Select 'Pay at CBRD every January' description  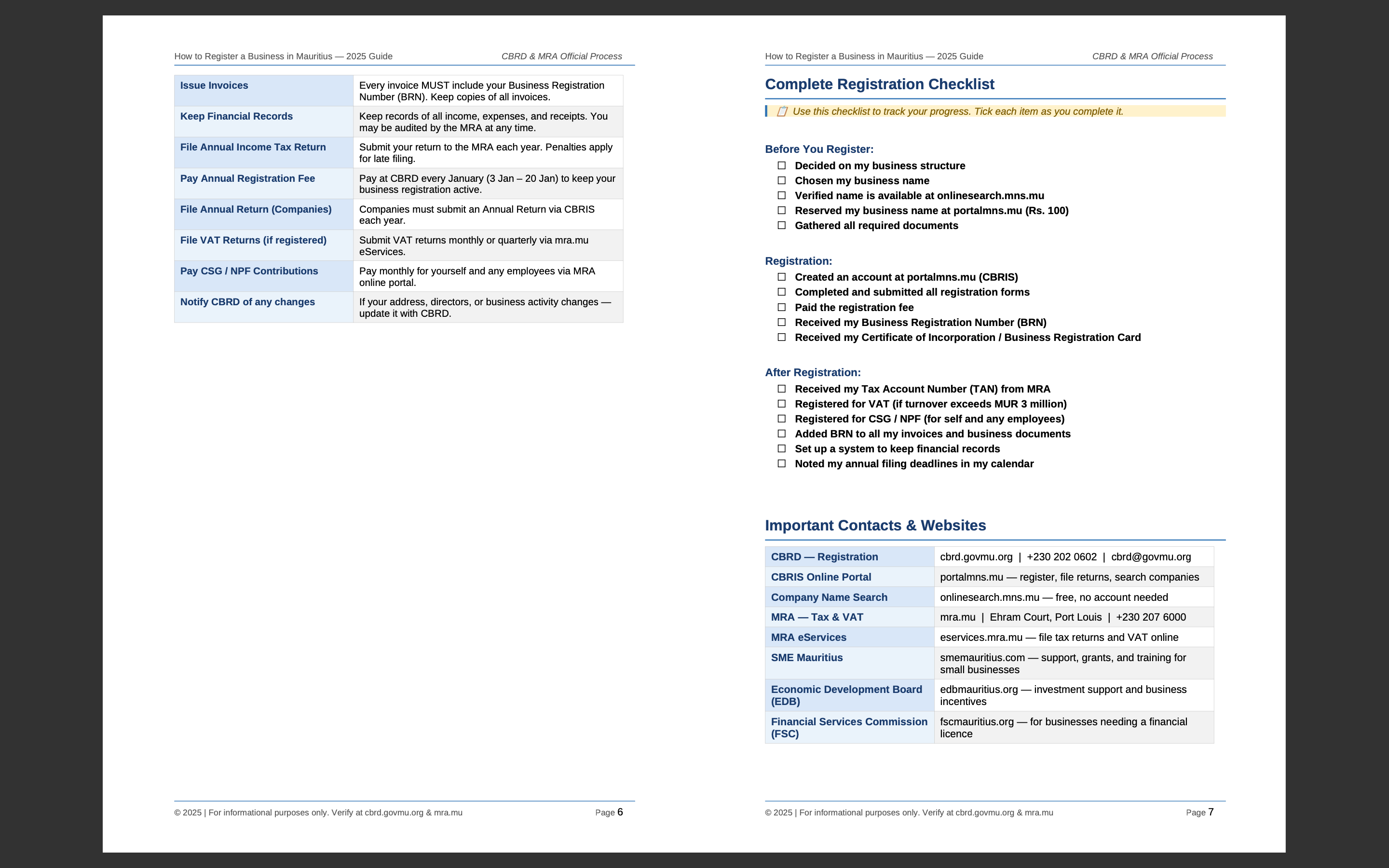coord(487,184)
